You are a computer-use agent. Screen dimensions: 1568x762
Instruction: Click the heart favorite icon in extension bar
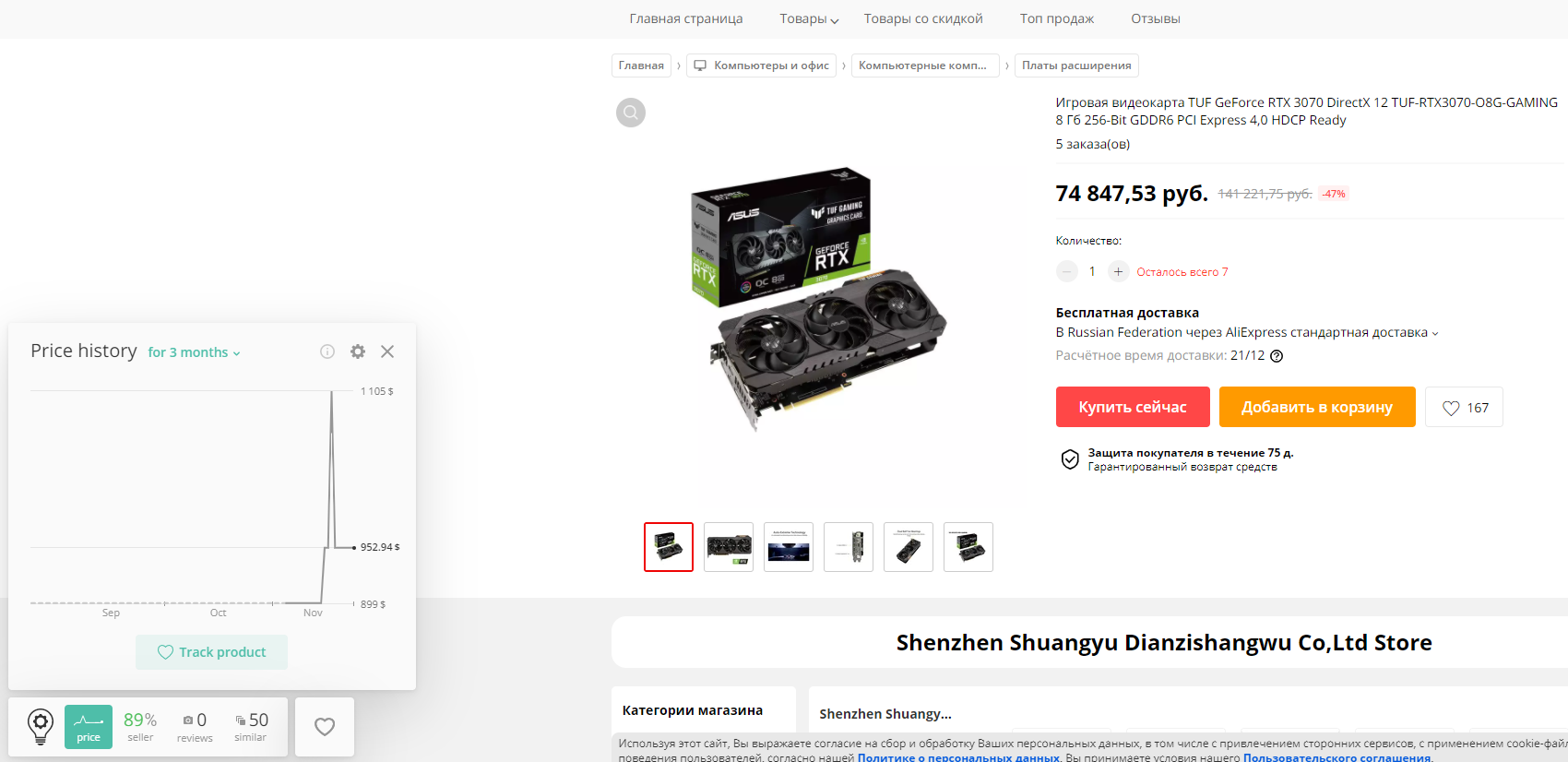pyautogui.click(x=325, y=727)
